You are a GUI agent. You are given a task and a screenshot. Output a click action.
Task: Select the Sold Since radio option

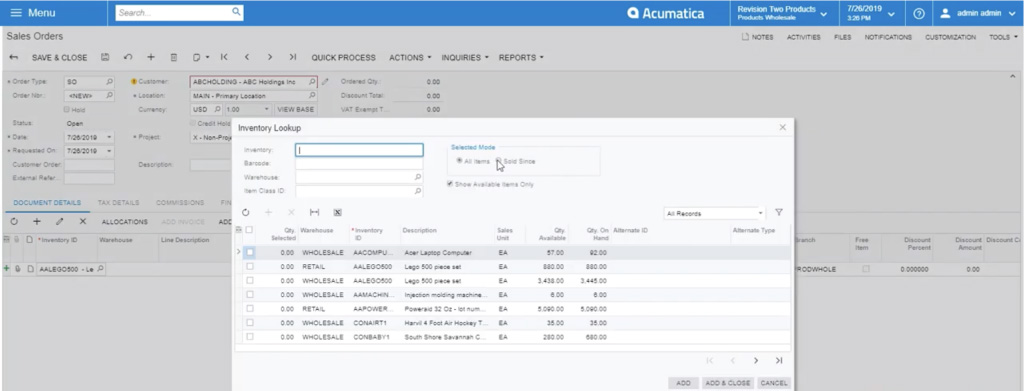coord(499,161)
